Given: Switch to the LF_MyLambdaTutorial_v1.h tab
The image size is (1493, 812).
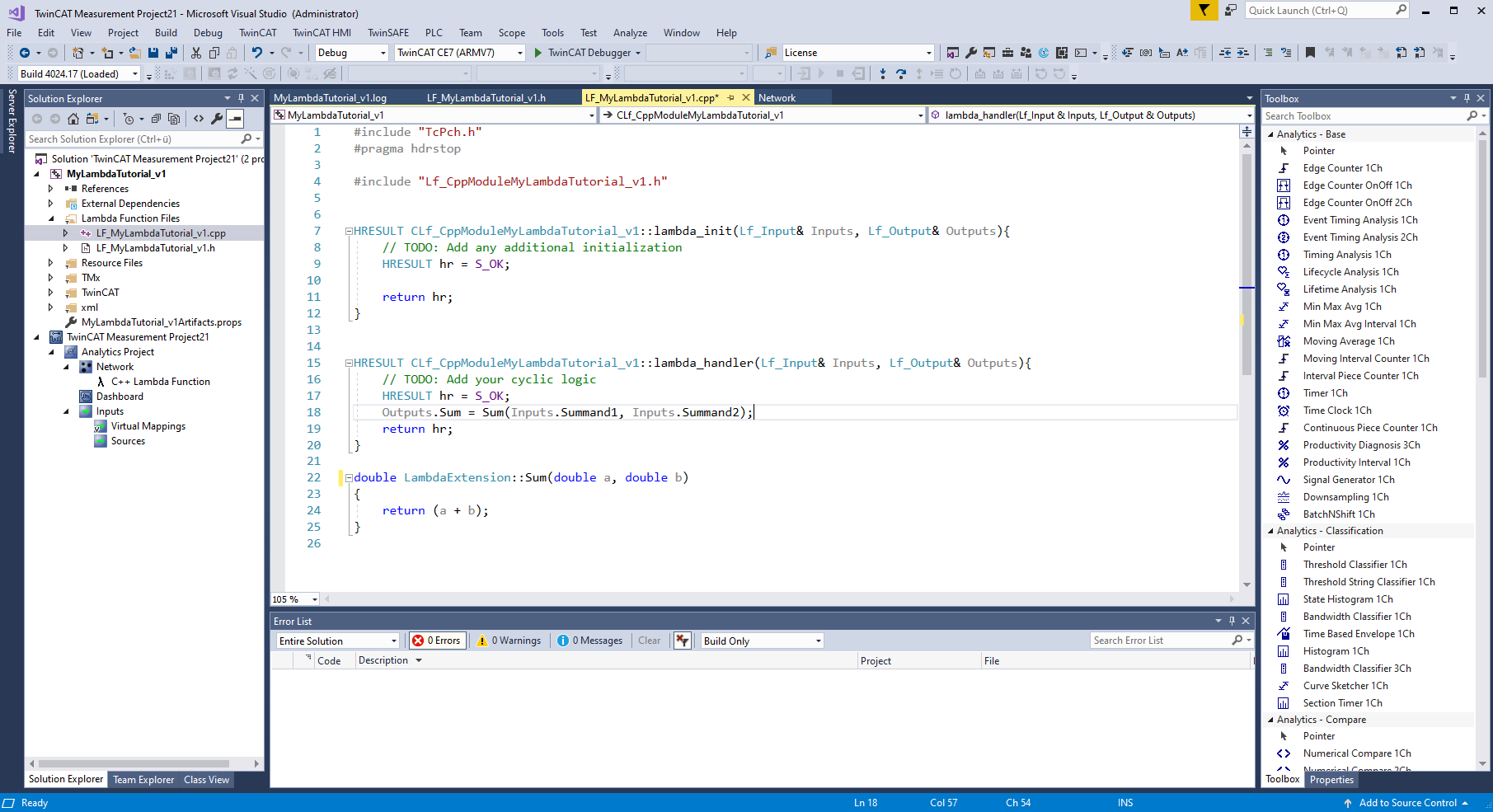Looking at the screenshot, I should point(486,98).
